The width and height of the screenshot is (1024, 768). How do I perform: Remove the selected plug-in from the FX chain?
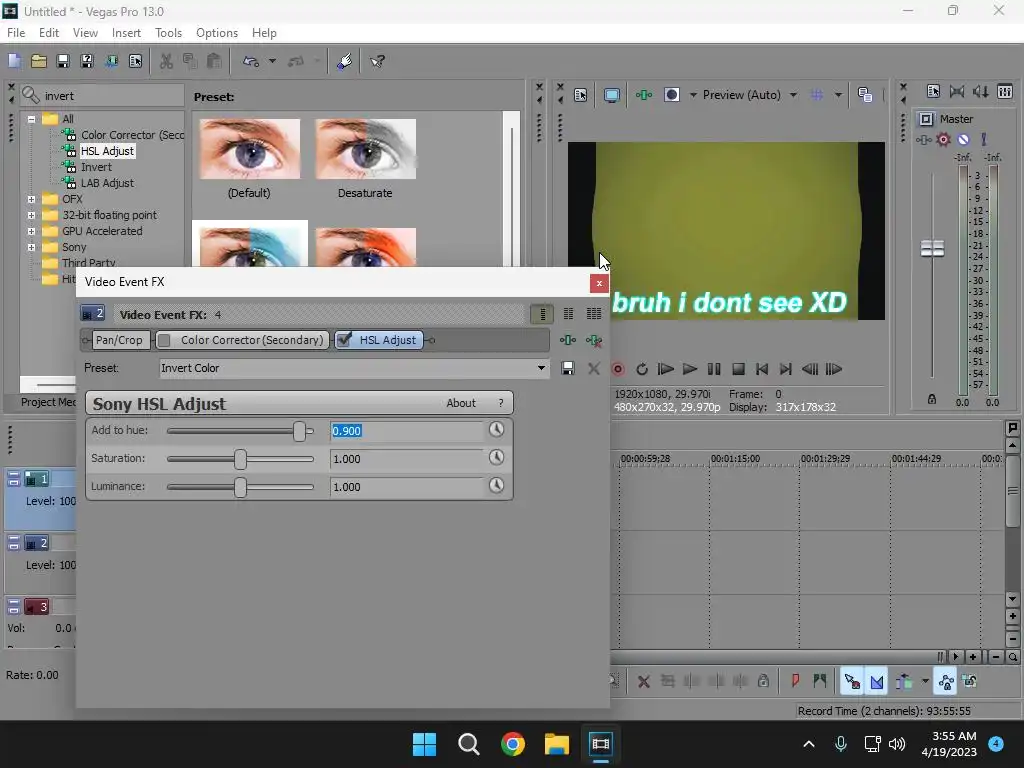pos(594,340)
